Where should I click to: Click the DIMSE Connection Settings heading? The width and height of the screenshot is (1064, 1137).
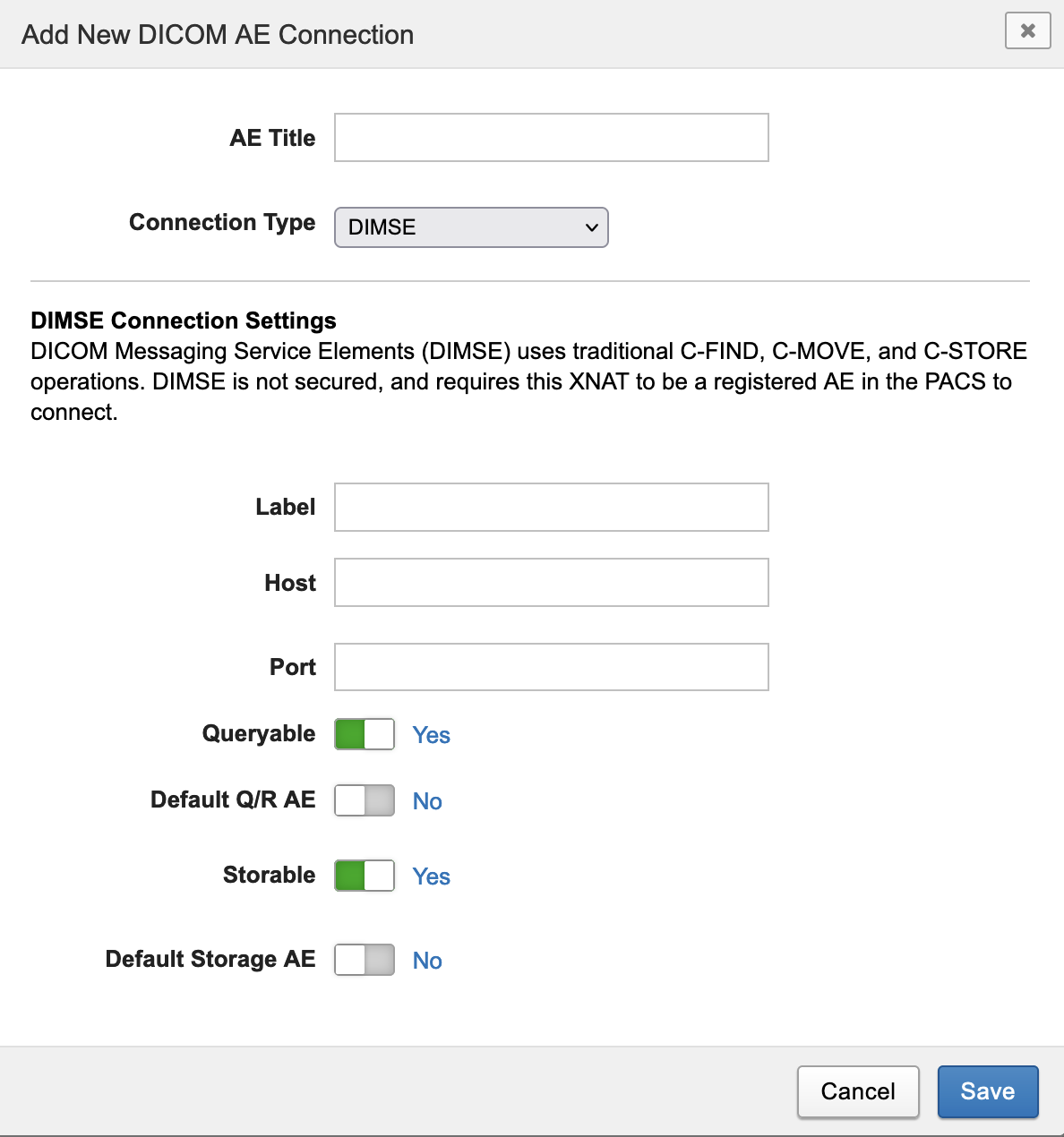(184, 321)
